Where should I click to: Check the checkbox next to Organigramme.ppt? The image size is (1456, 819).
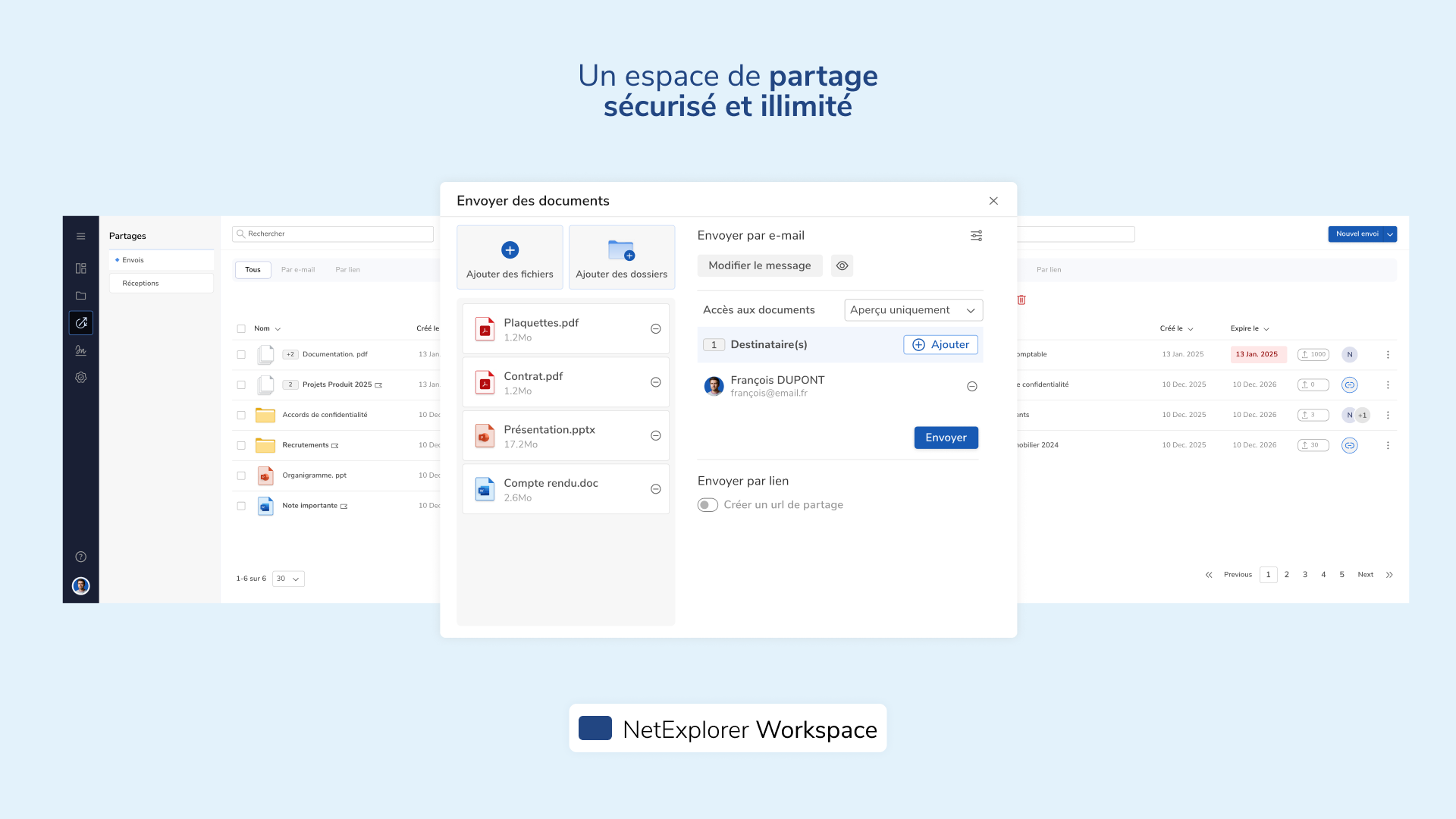click(241, 475)
